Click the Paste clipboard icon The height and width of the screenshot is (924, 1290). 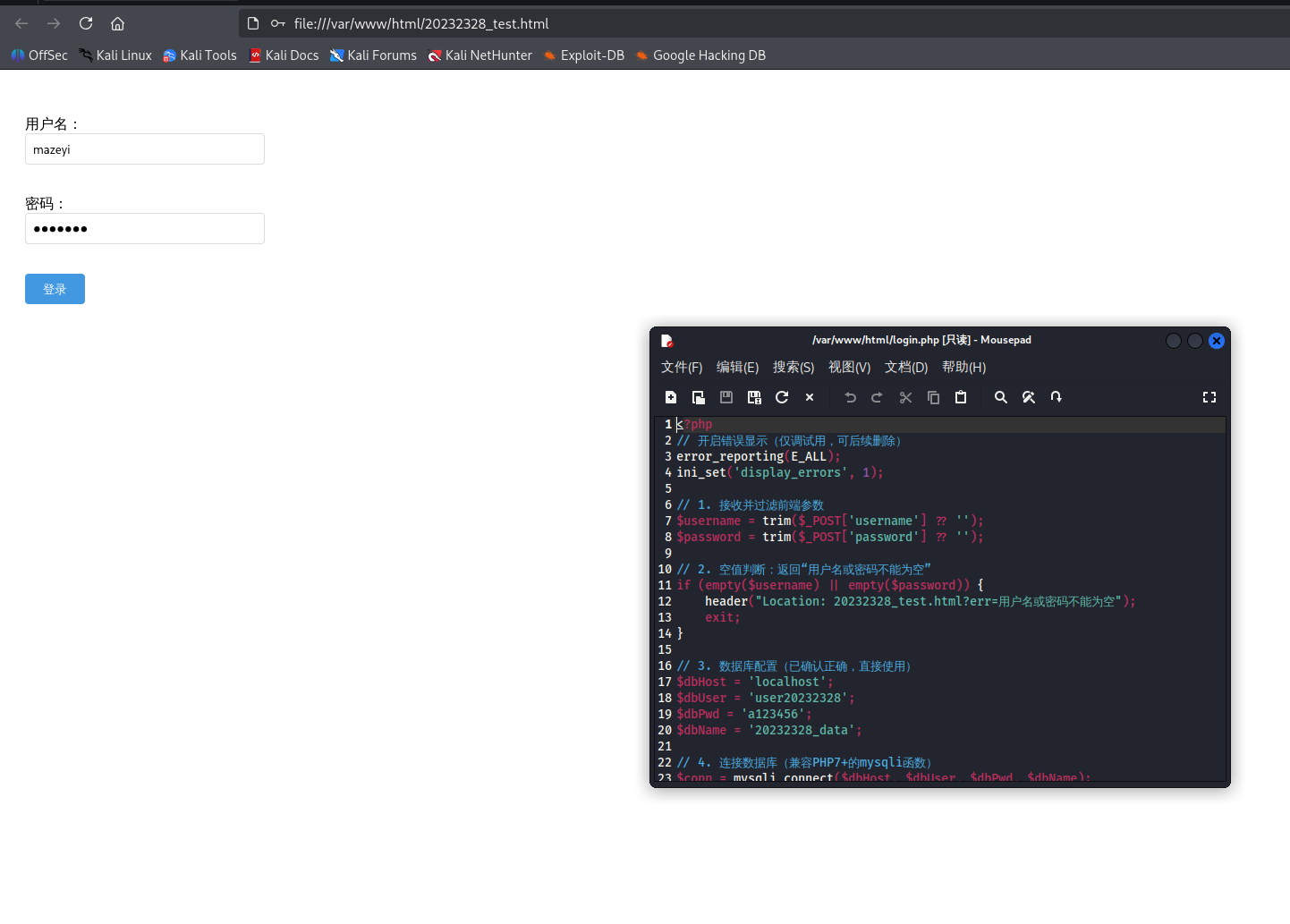pyautogui.click(x=961, y=397)
